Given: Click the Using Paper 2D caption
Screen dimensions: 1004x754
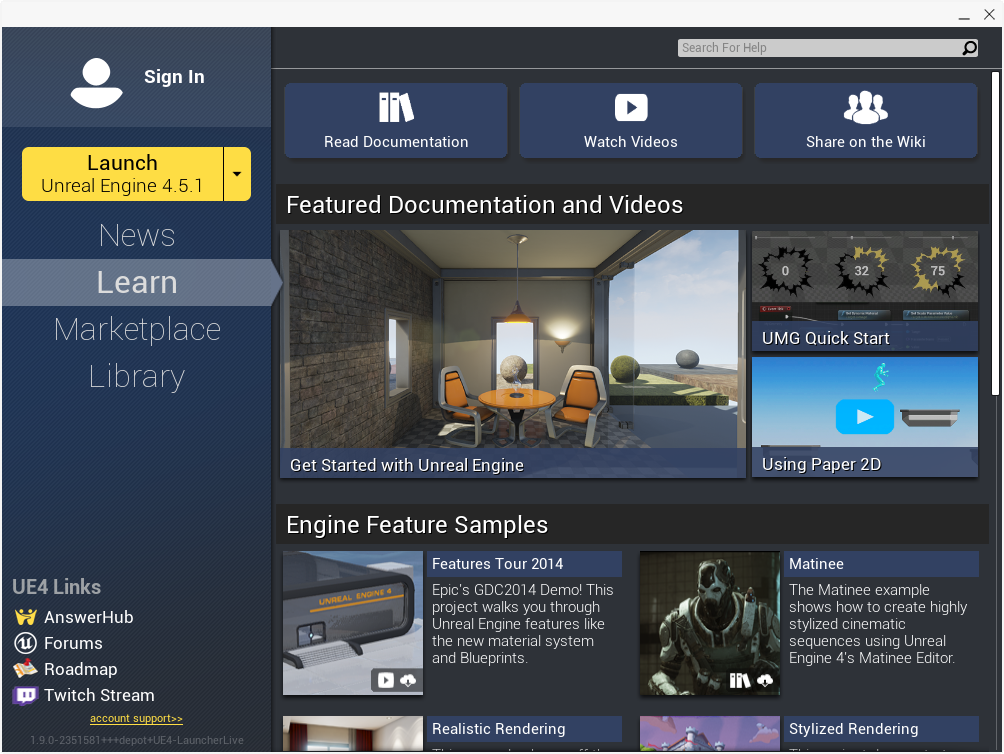Looking at the screenshot, I should pos(822,465).
